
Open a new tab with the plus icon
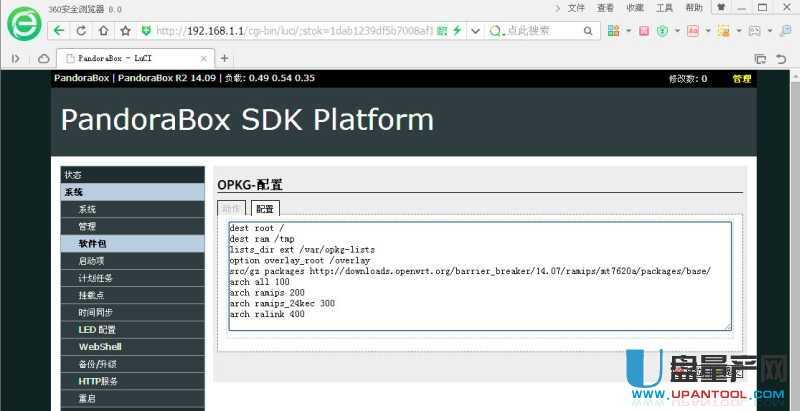pyautogui.click(x=224, y=58)
